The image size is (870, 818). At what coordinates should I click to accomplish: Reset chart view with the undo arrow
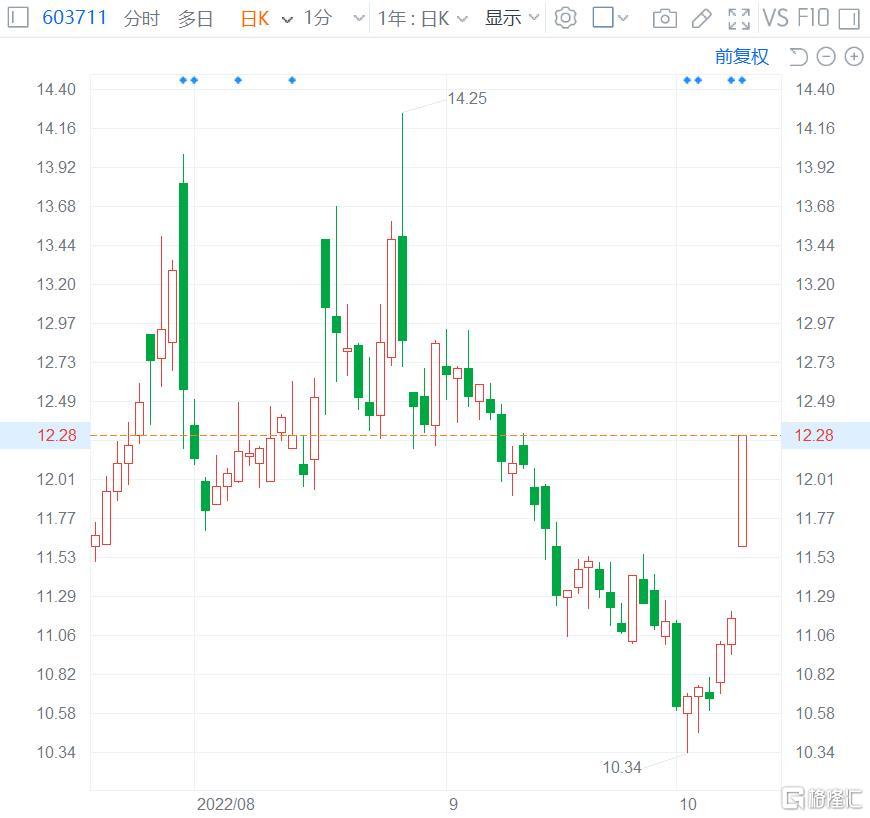point(798,57)
